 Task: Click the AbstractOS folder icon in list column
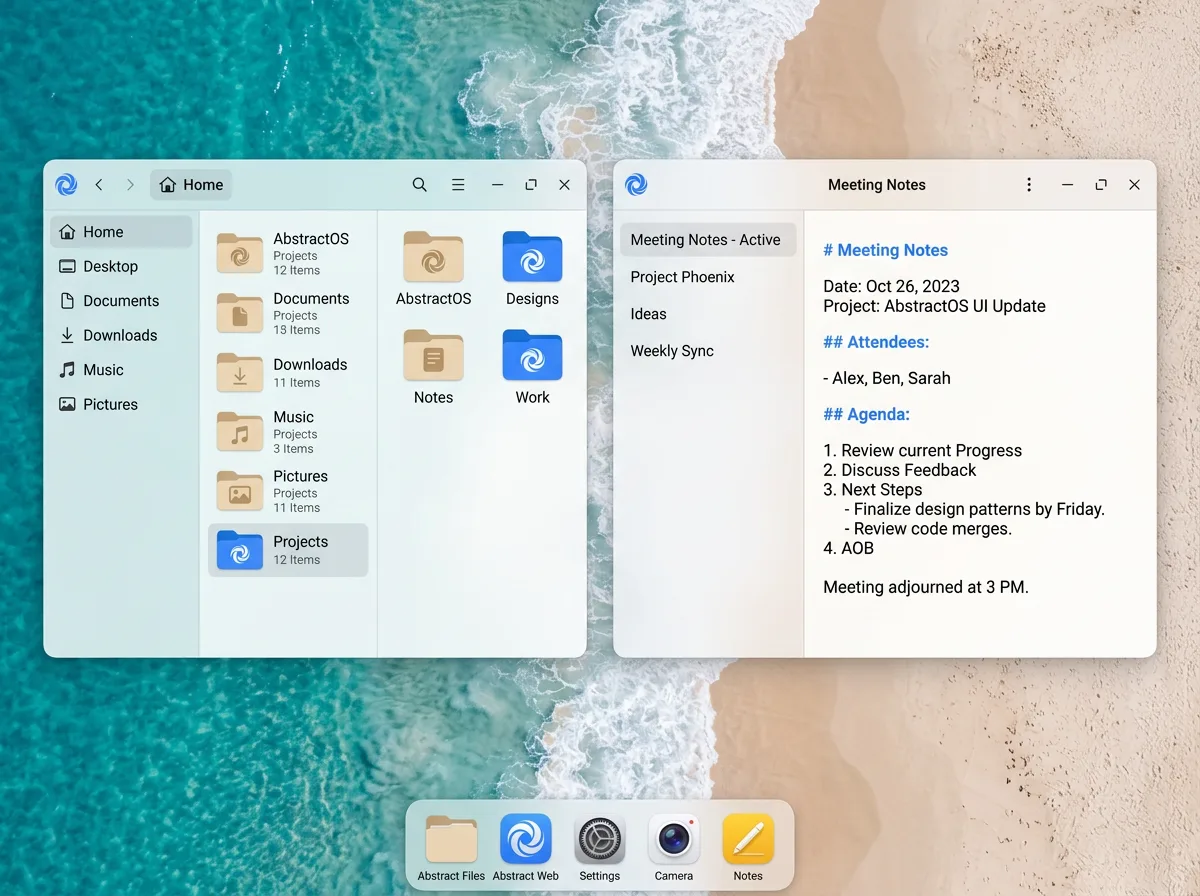pyautogui.click(x=240, y=254)
